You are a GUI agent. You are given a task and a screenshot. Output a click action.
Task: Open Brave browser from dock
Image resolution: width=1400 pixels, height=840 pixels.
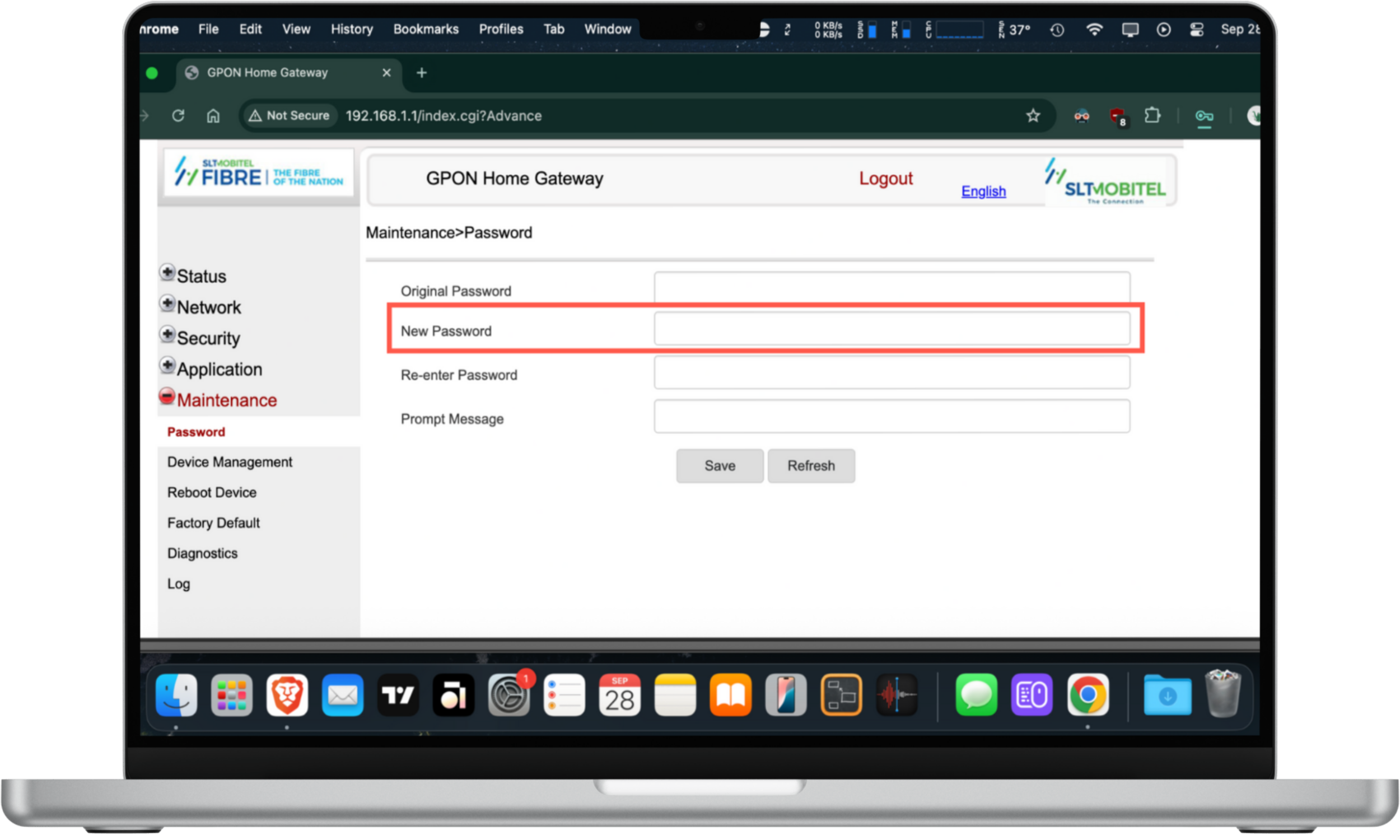click(287, 694)
